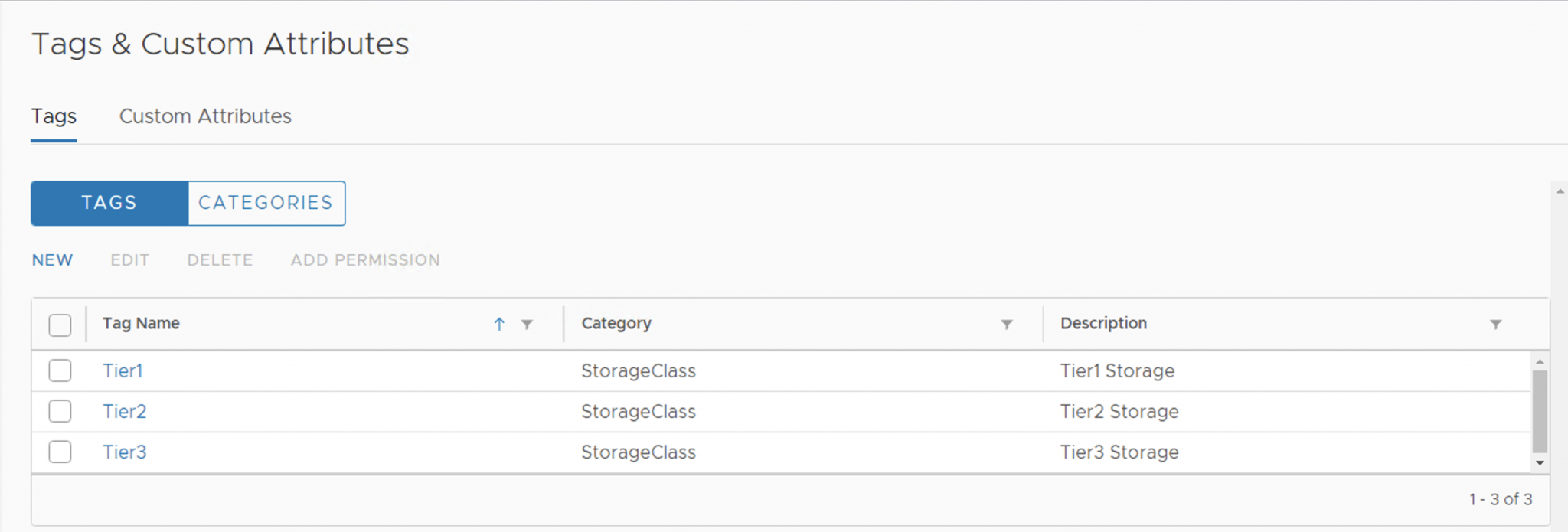This screenshot has height=532, width=1568.
Task: Switch to the Custom Attributes tab
Action: point(204,116)
